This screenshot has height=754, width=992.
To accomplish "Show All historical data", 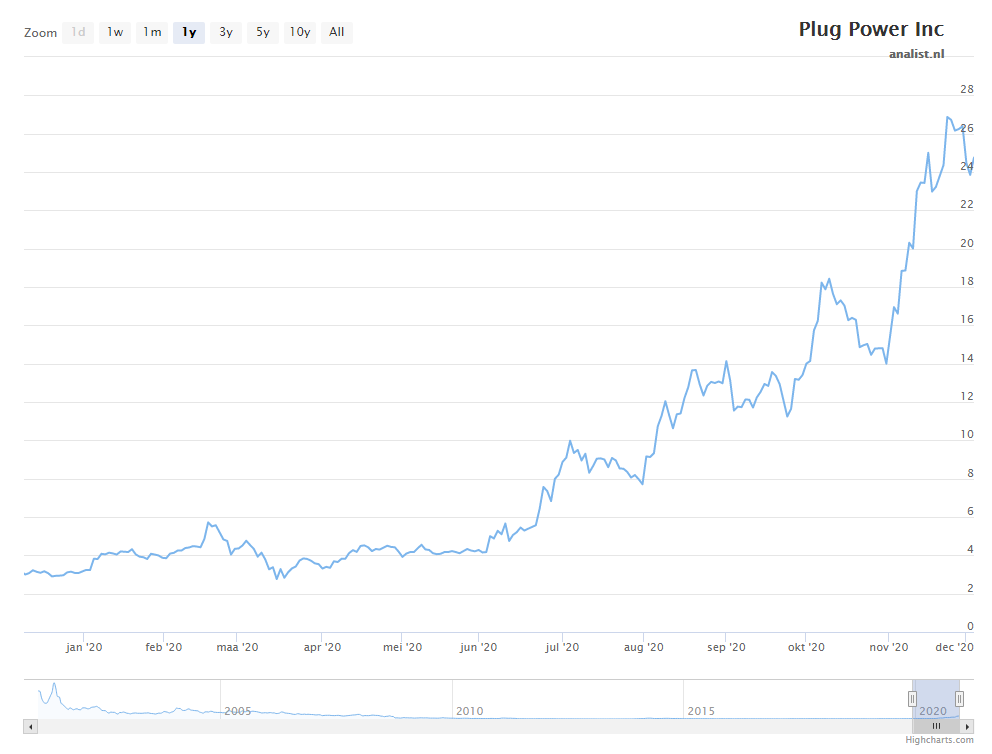I will point(337,32).
